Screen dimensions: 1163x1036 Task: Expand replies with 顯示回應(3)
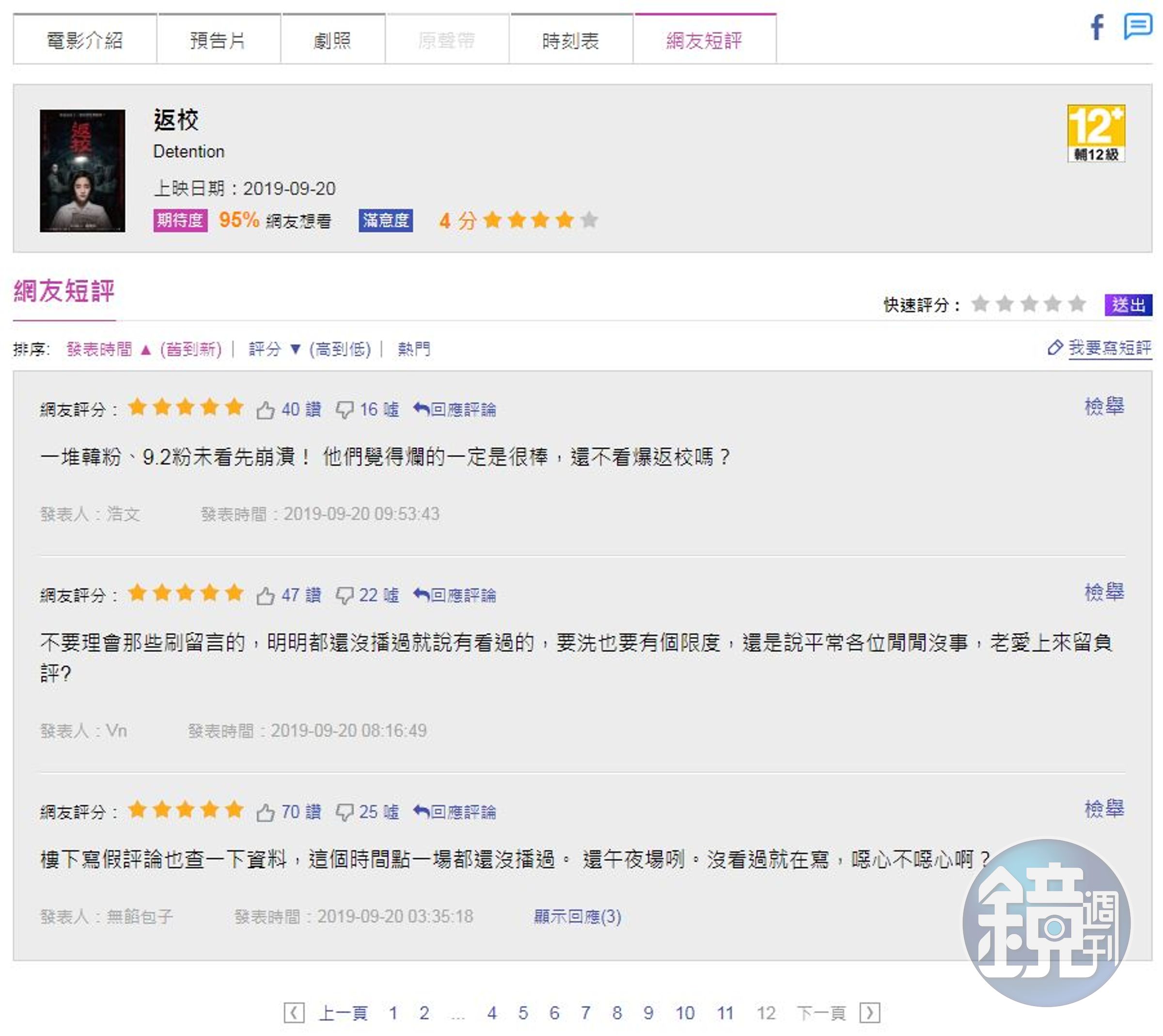pos(577,916)
